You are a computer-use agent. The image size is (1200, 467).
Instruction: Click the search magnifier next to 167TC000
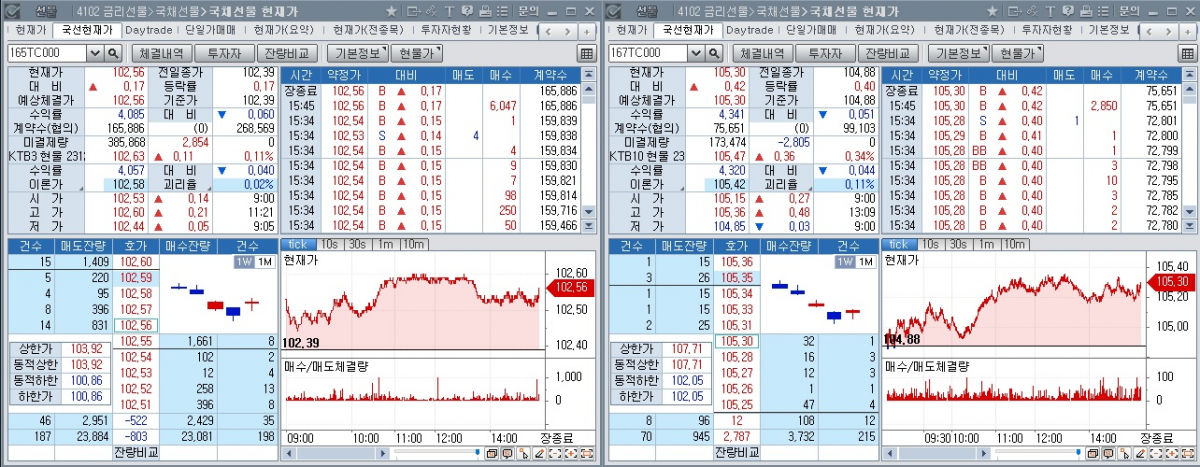pos(713,53)
